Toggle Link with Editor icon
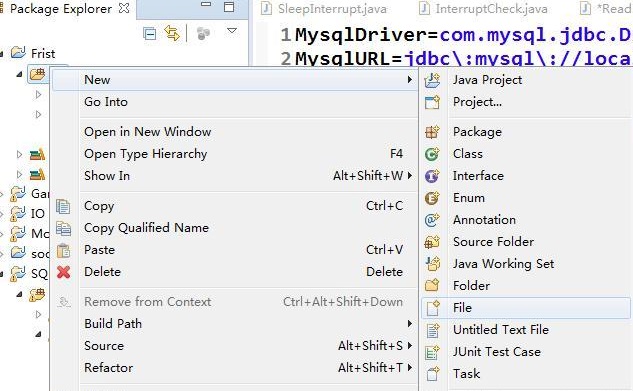This screenshot has width=633, height=391. (172, 33)
